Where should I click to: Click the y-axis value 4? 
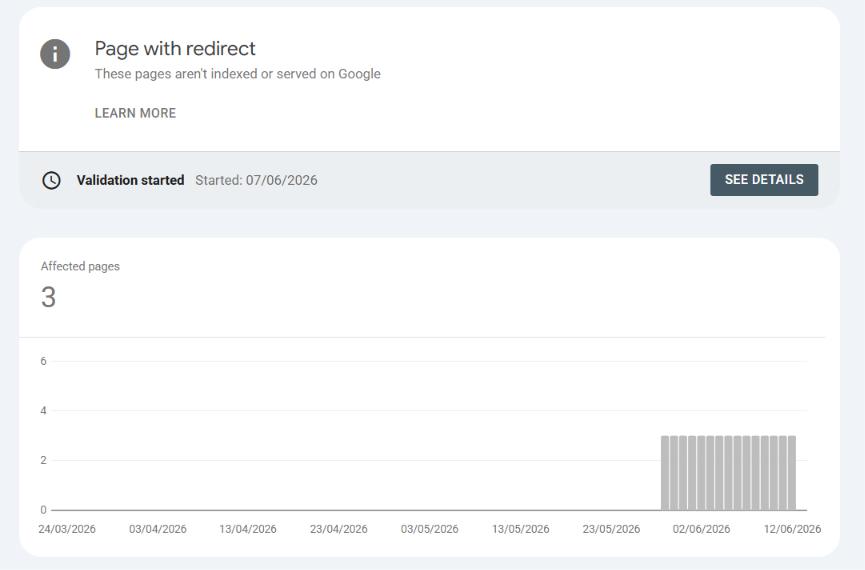coord(44,411)
